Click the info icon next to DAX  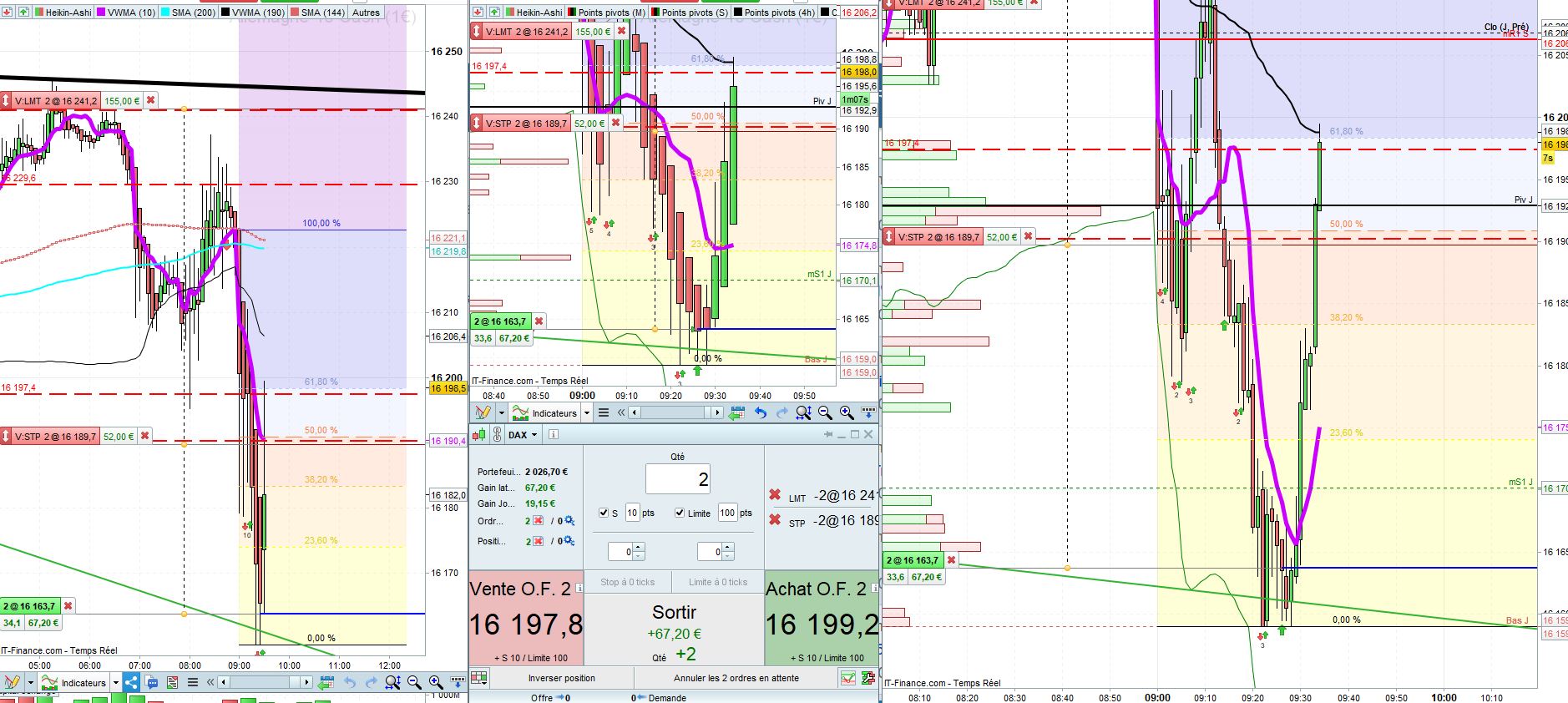pos(553,435)
